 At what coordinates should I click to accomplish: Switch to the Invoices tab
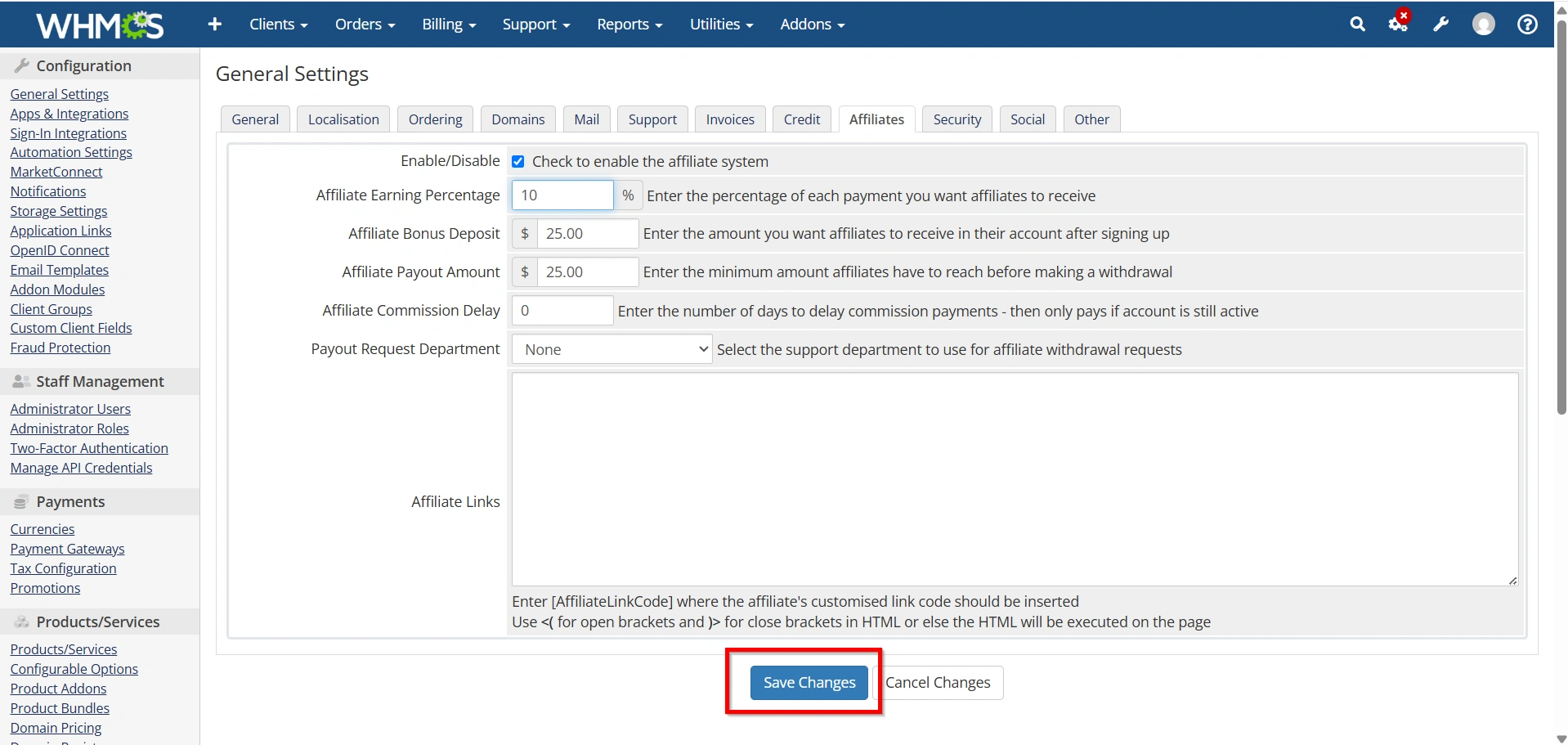tap(730, 119)
